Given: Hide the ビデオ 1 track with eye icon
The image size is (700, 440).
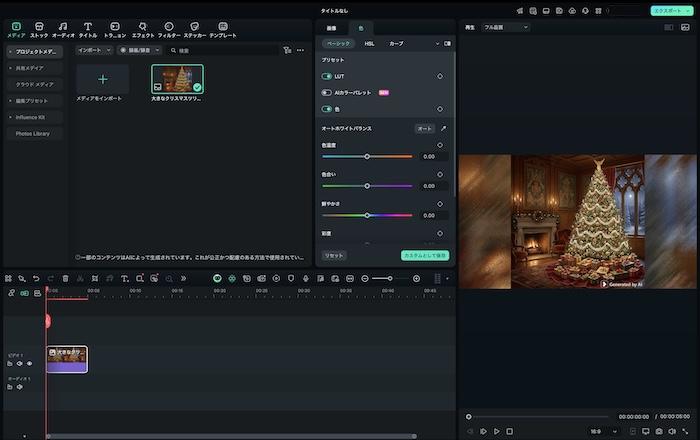Looking at the screenshot, I should (29, 364).
